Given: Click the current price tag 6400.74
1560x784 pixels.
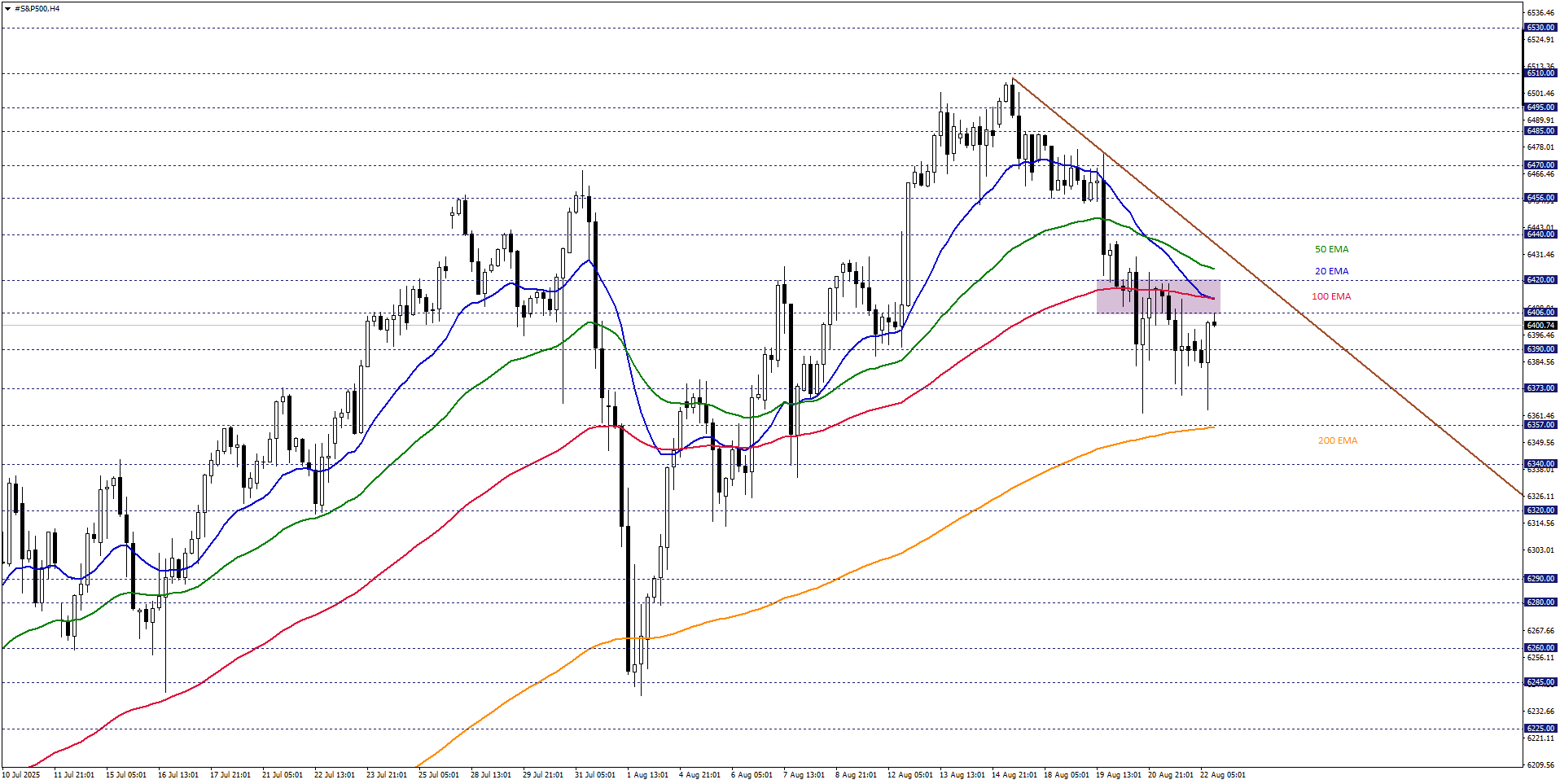Looking at the screenshot, I should click(1540, 326).
